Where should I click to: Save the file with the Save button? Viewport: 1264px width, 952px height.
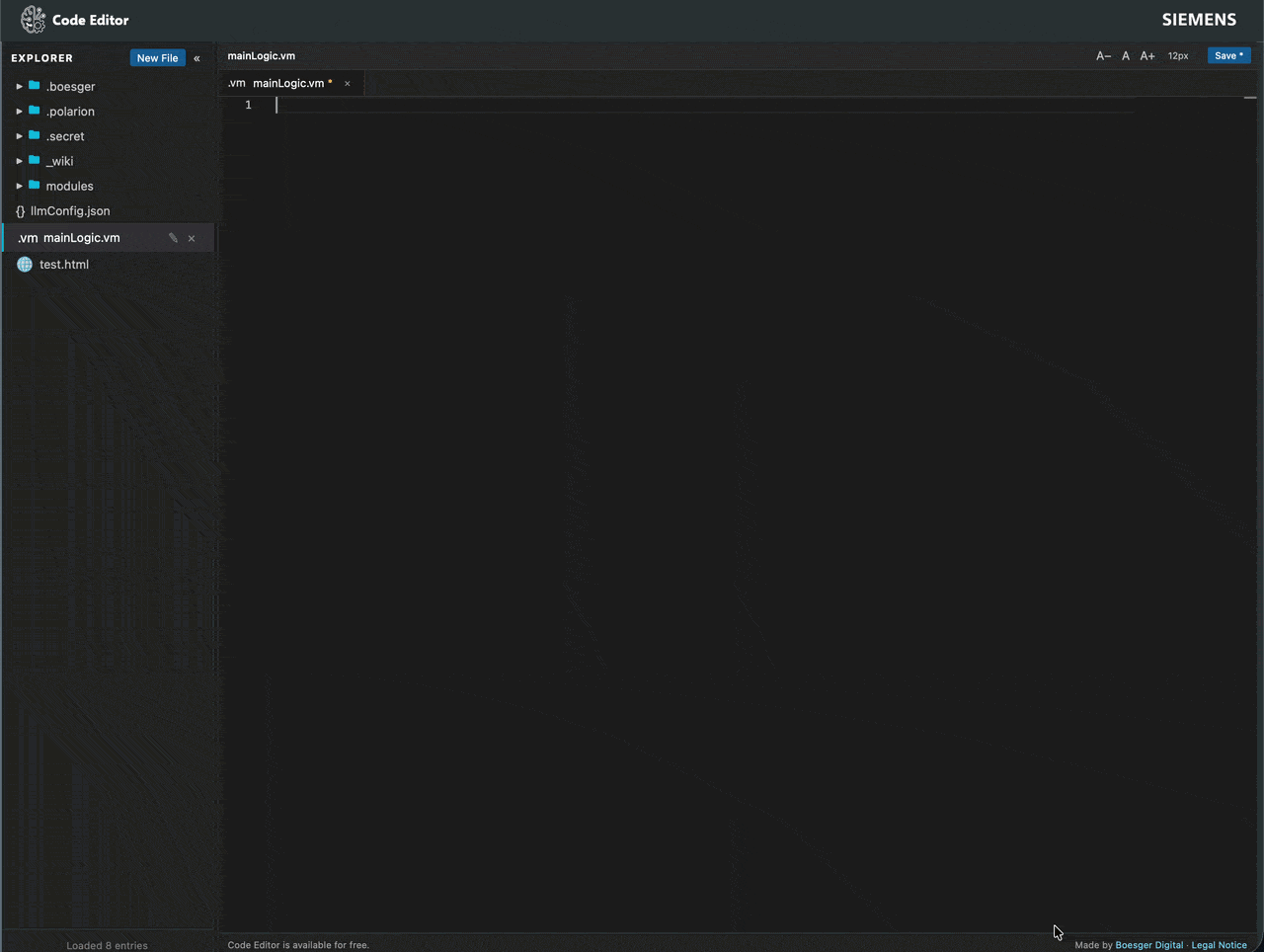click(1228, 56)
